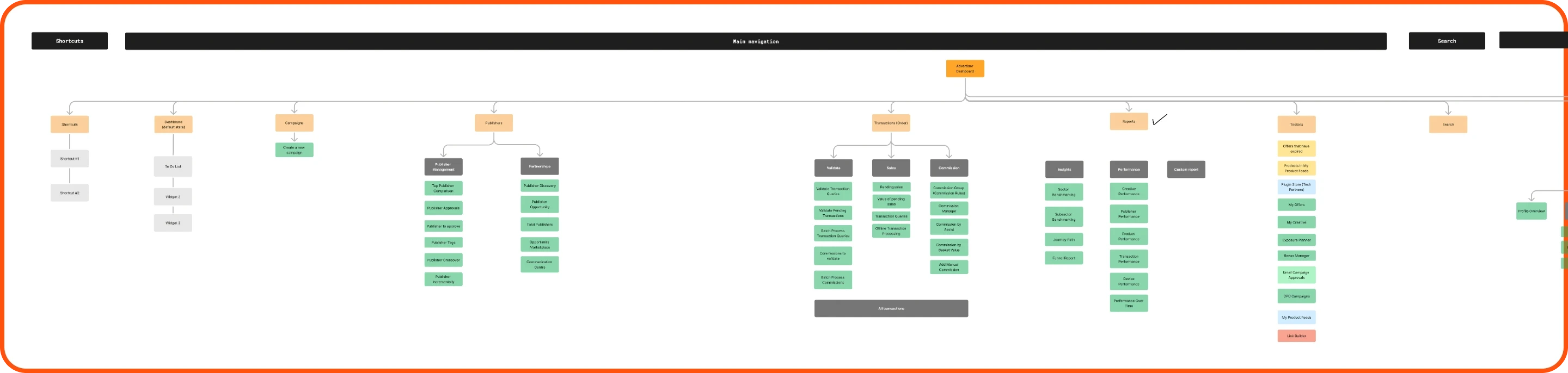Viewport: 1568px width, 373px height.
Task: Click the Device Performance node
Action: 1129,281
